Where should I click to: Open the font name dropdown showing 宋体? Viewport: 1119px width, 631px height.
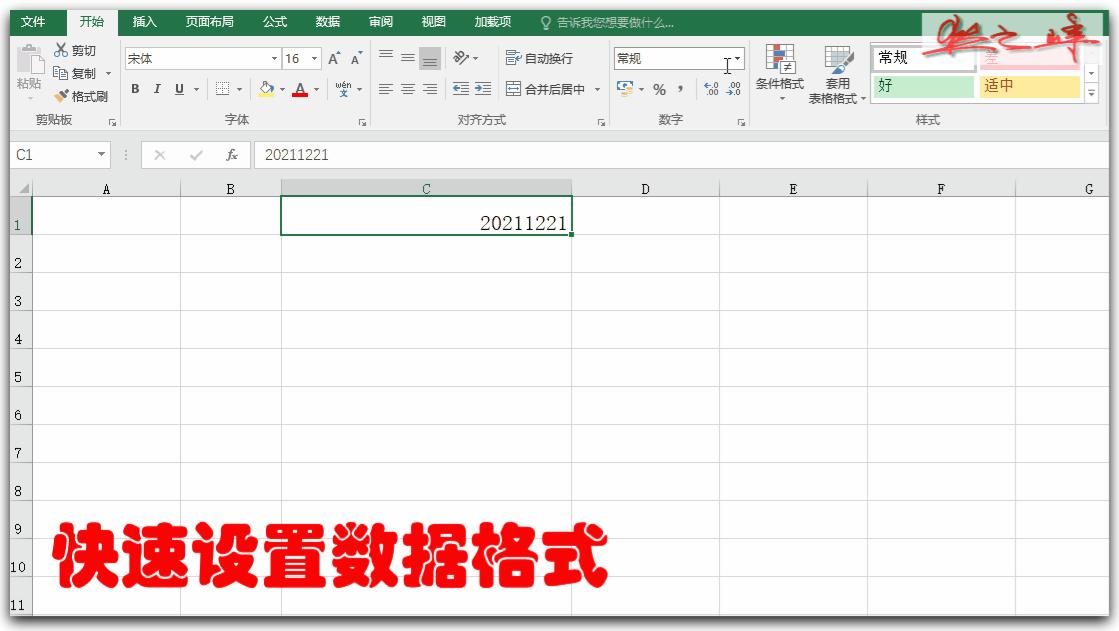[x=272, y=58]
